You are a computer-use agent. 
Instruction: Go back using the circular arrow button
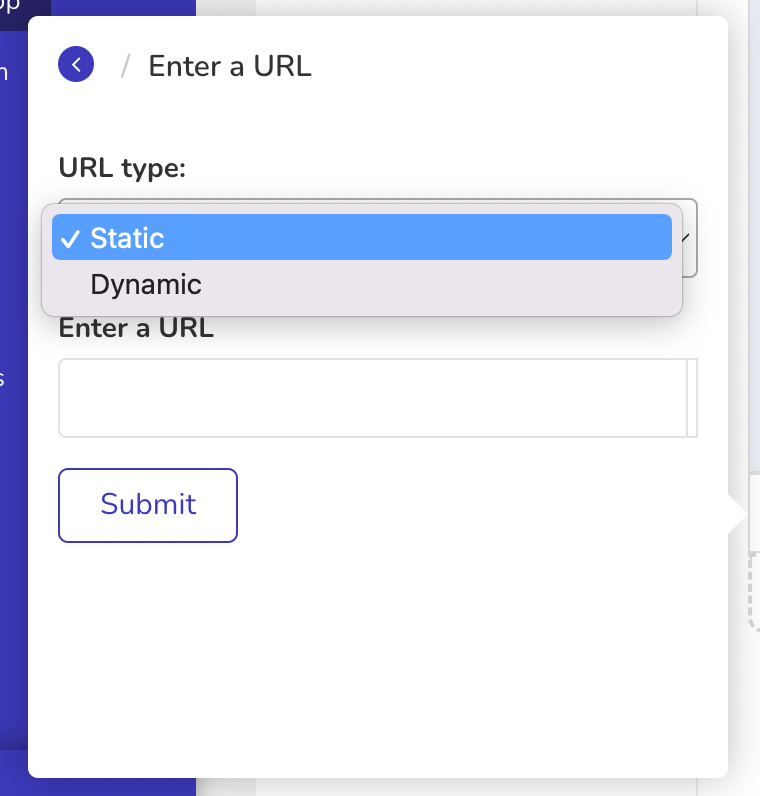76,64
